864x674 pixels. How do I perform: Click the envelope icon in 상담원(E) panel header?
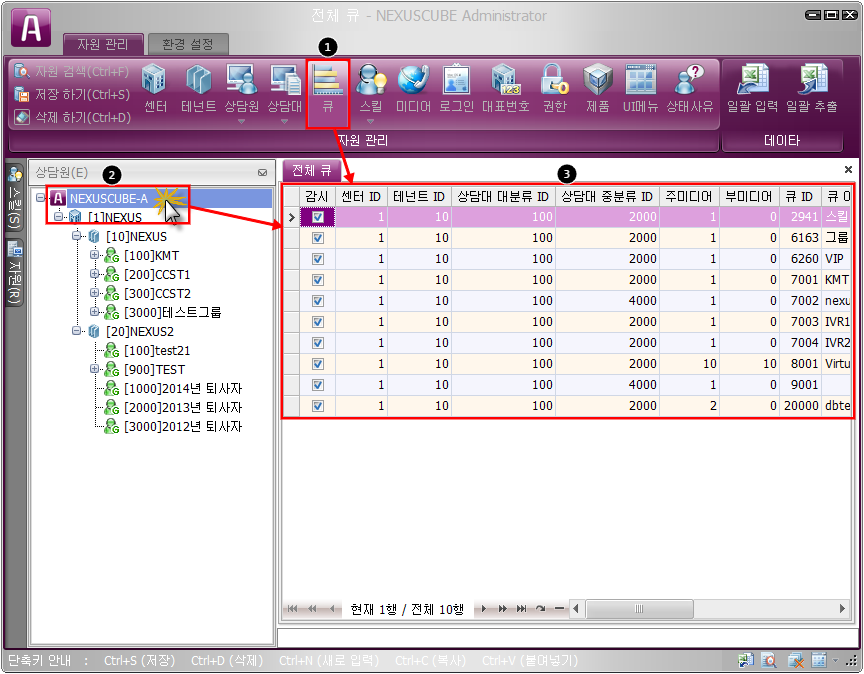[x=262, y=172]
